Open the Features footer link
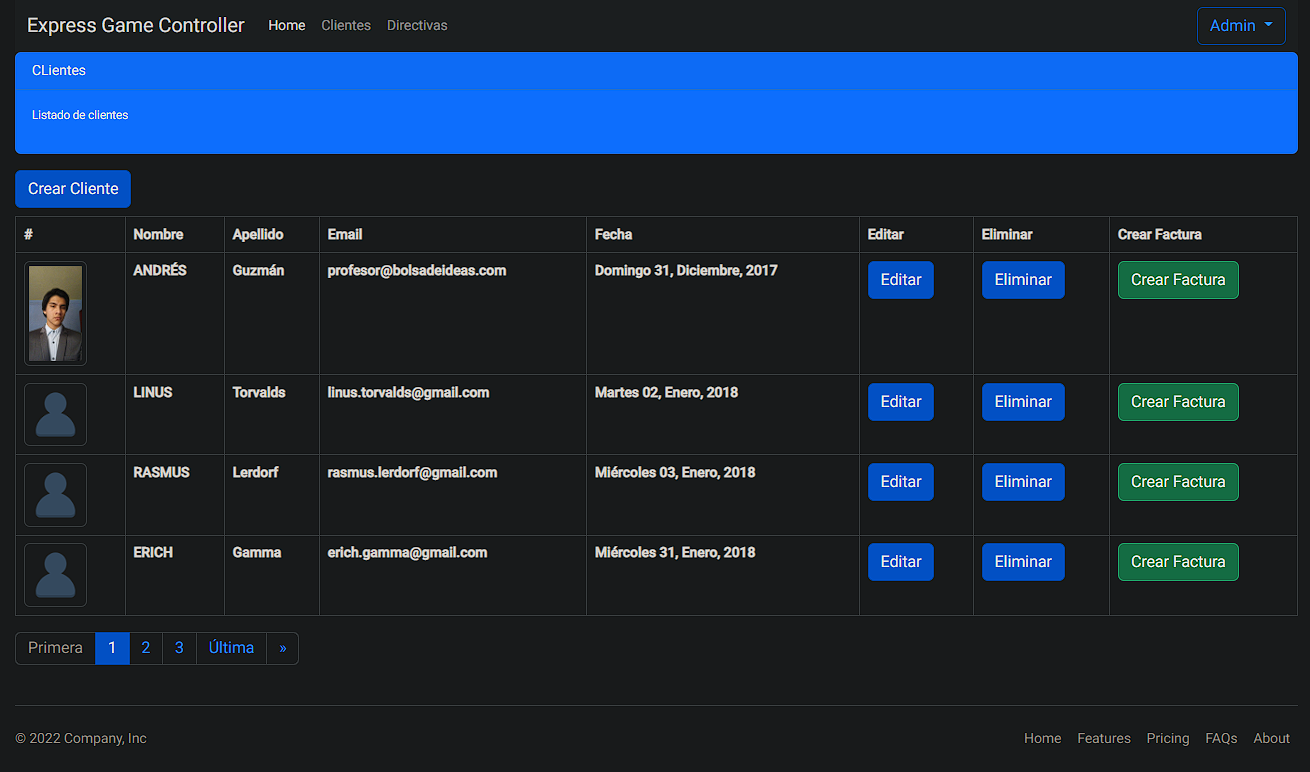 tap(1104, 738)
